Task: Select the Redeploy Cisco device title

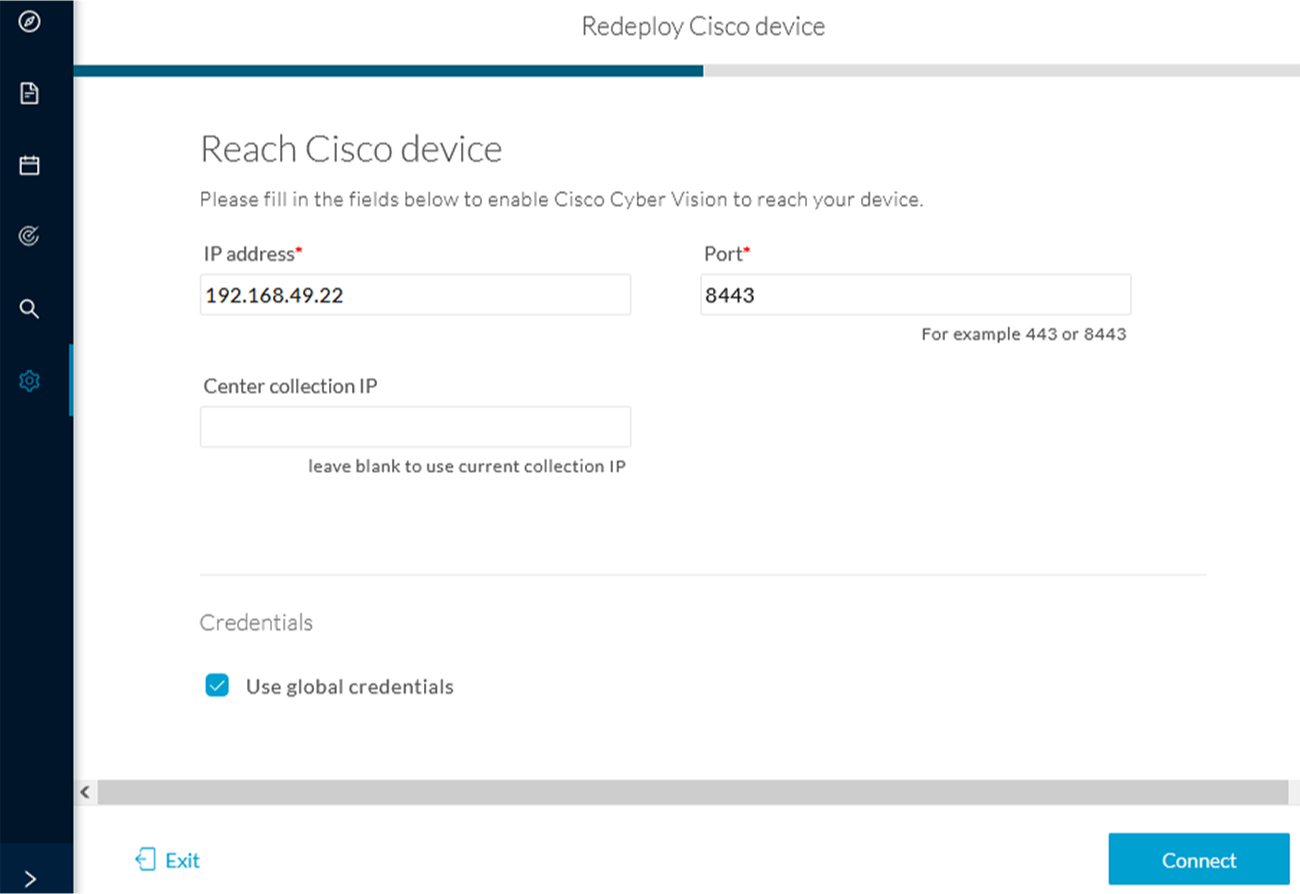Action: (703, 26)
